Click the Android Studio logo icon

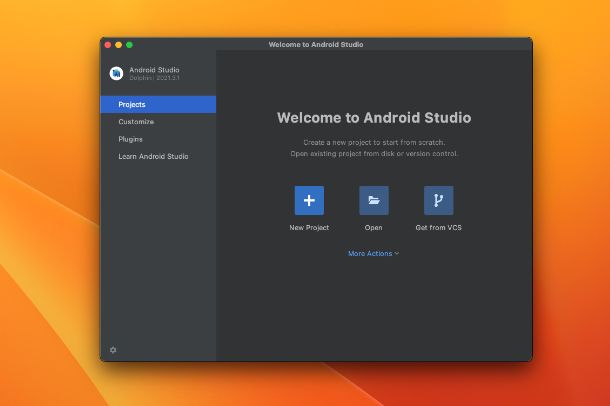click(x=116, y=73)
